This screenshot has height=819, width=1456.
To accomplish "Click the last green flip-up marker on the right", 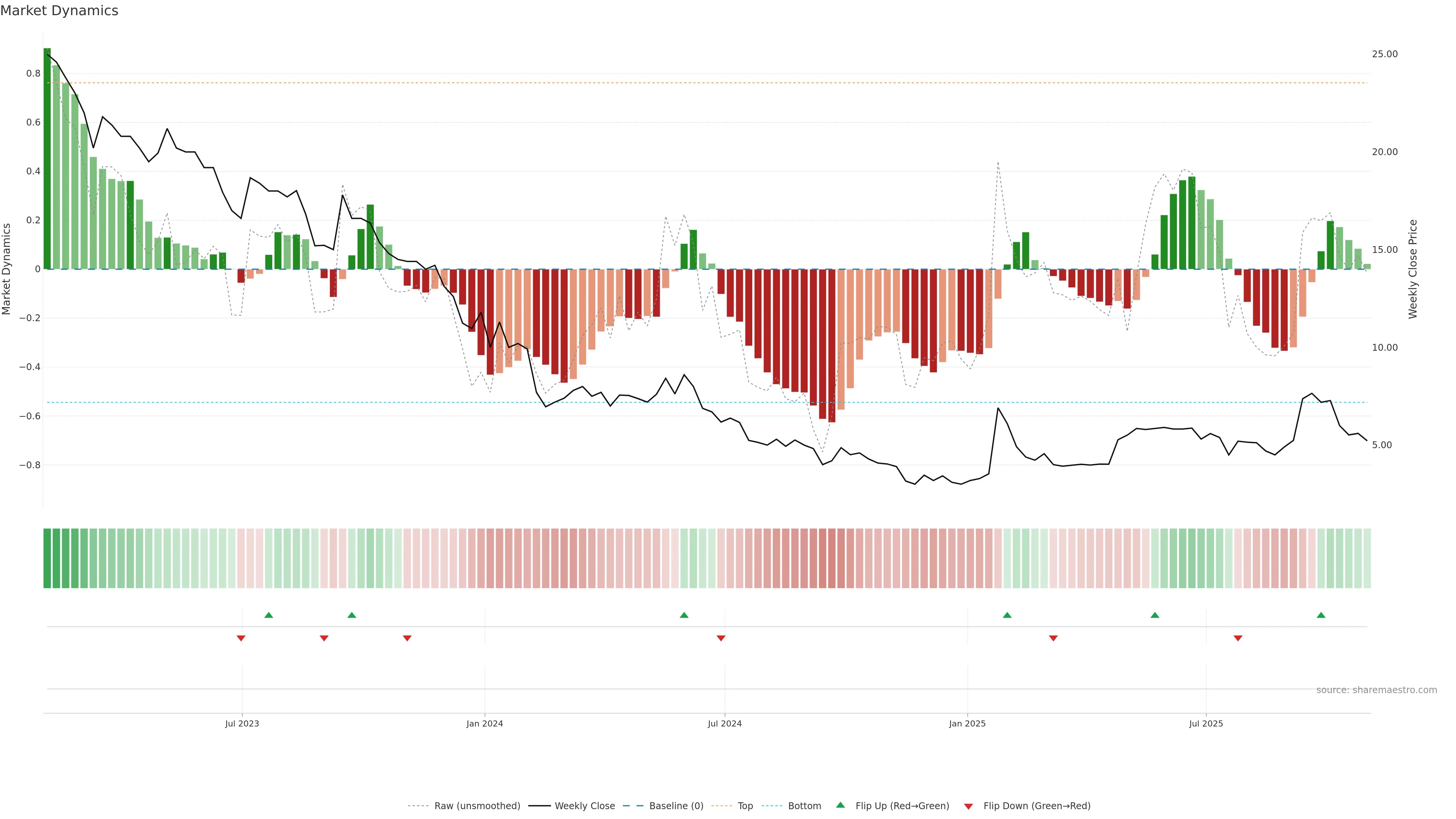I will pos(1320,615).
